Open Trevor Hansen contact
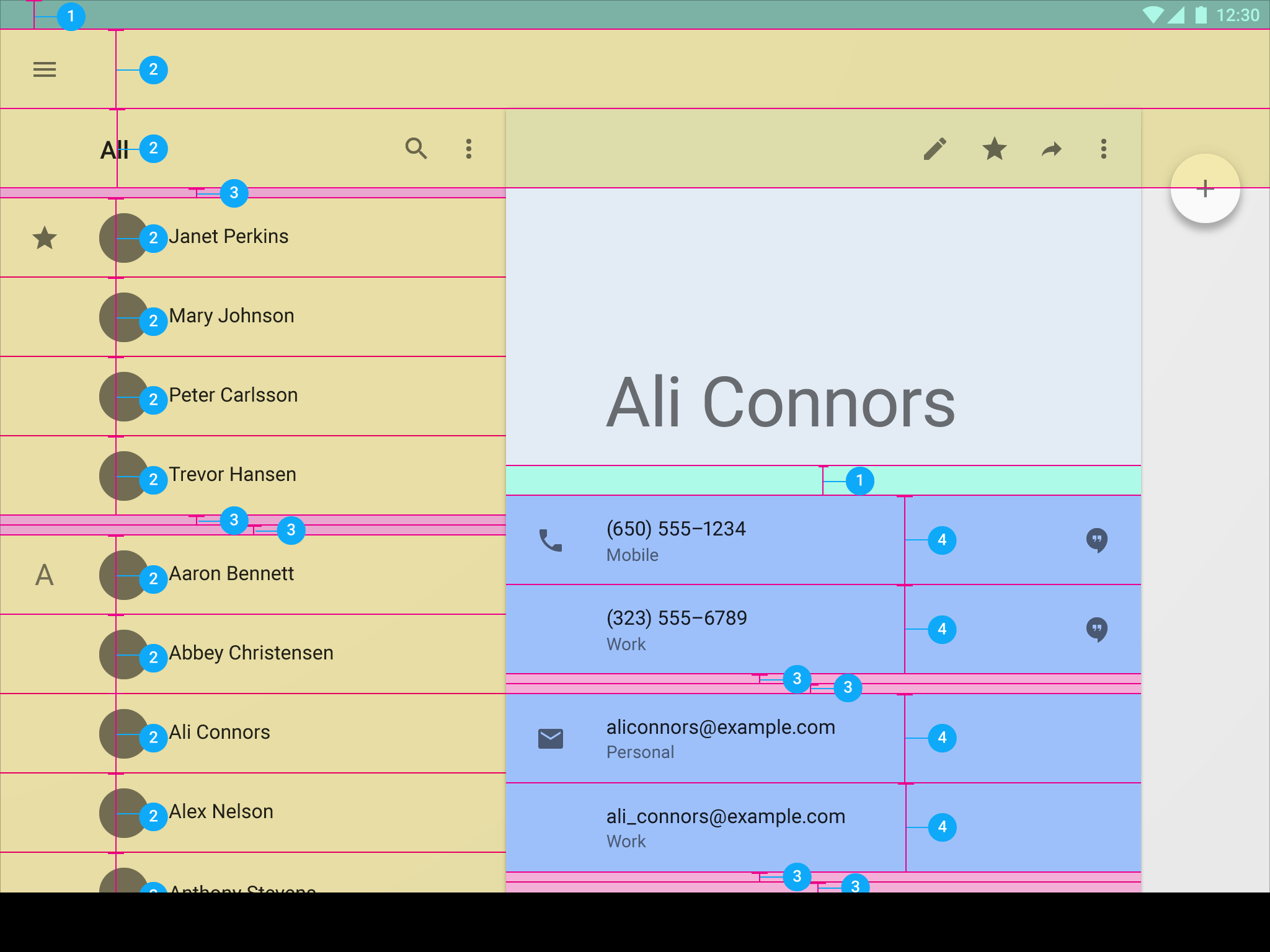 coord(253,476)
